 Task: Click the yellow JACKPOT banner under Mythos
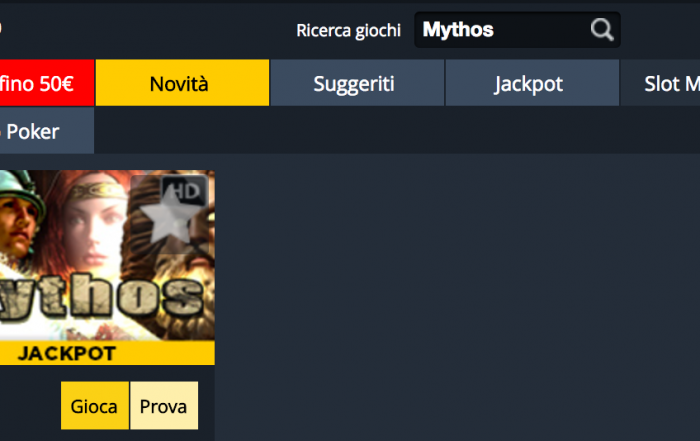[107, 353]
